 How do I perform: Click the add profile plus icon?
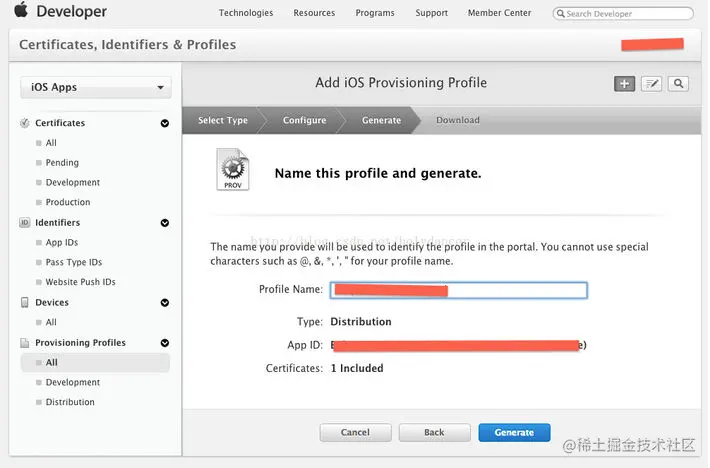point(624,84)
